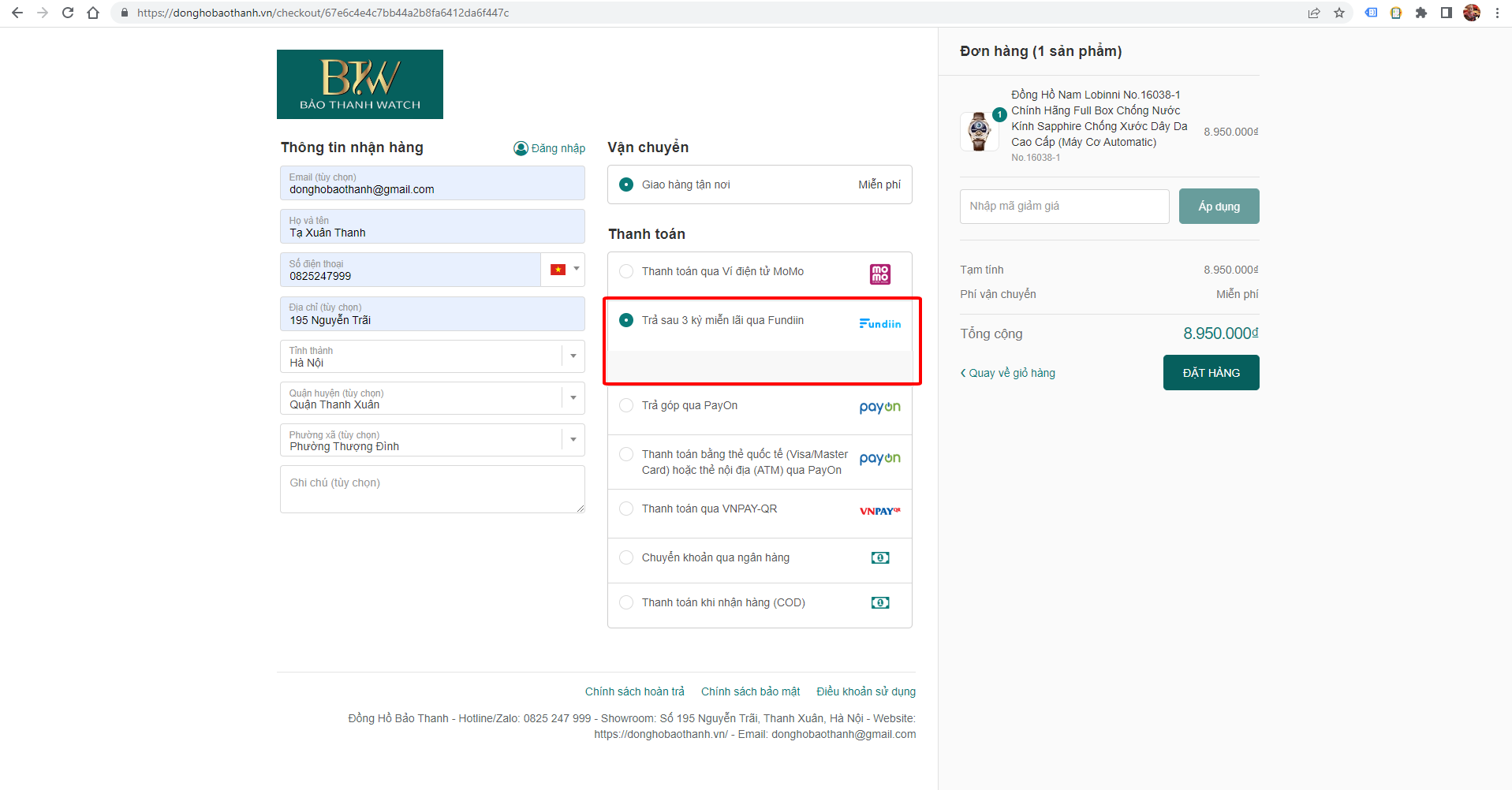Click the Đăng nhập login link
Viewport: 1512px width, 790px height.
pyautogui.click(x=550, y=148)
